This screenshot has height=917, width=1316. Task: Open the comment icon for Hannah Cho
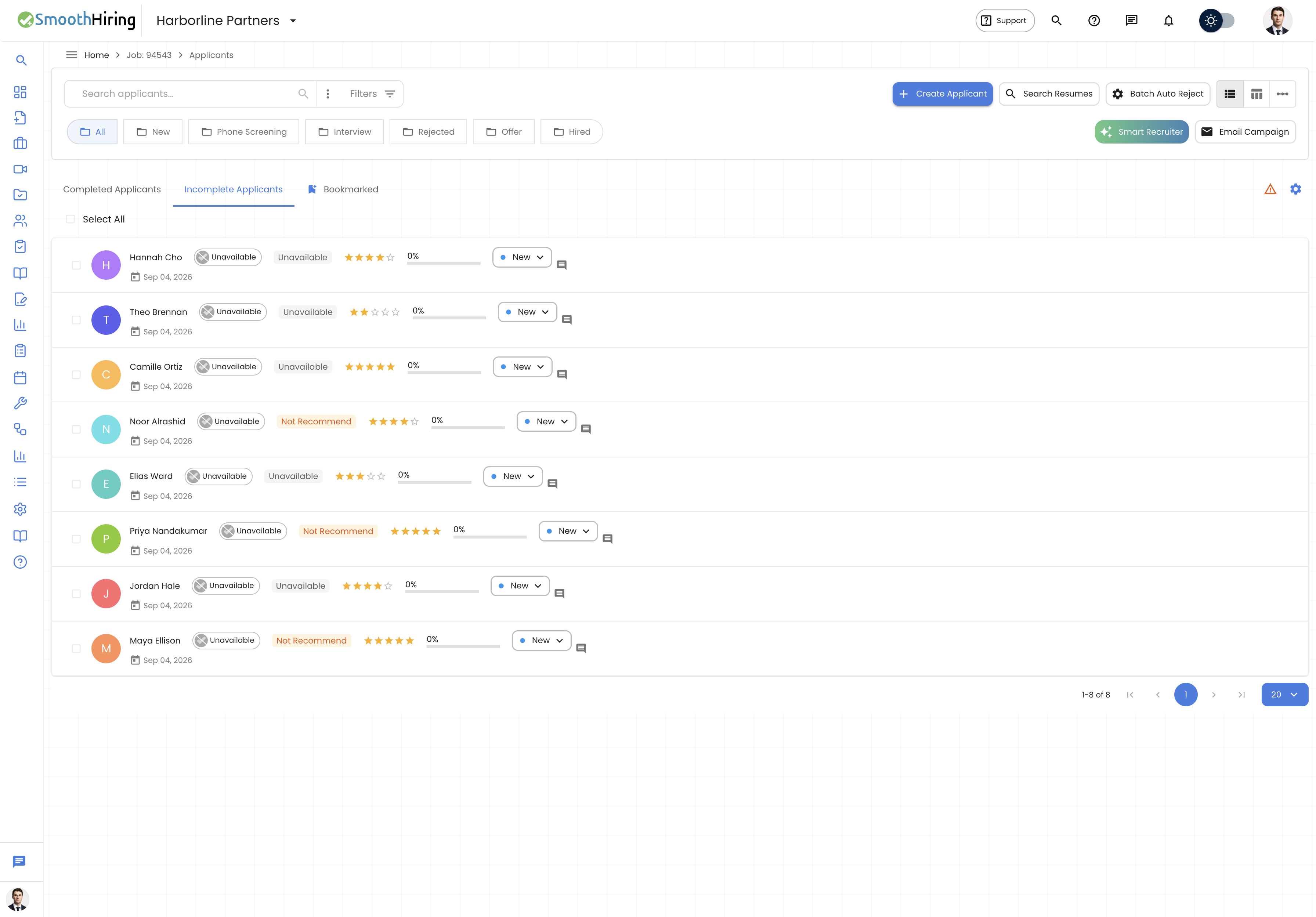point(562,265)
